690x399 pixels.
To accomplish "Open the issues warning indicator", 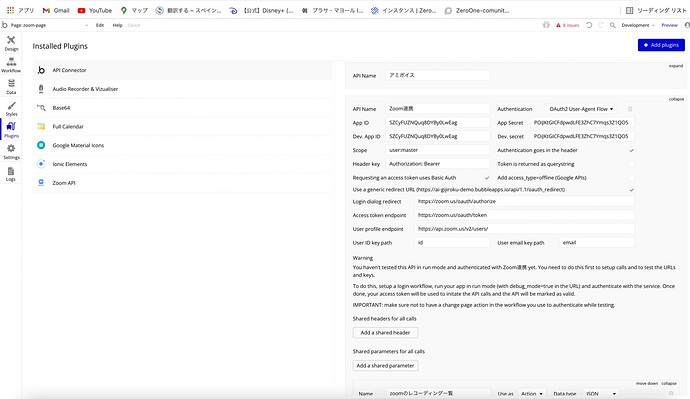I will [x=568, y=25].
